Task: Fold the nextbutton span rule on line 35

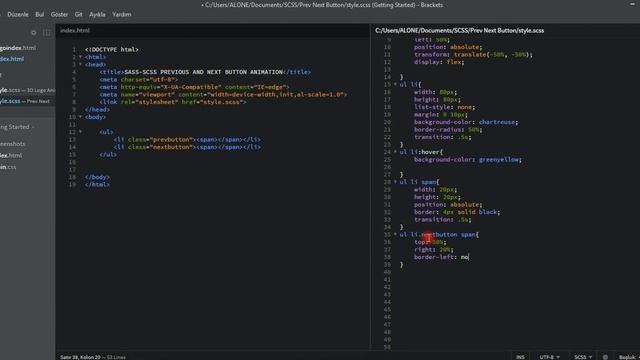Action: point(395,234)
